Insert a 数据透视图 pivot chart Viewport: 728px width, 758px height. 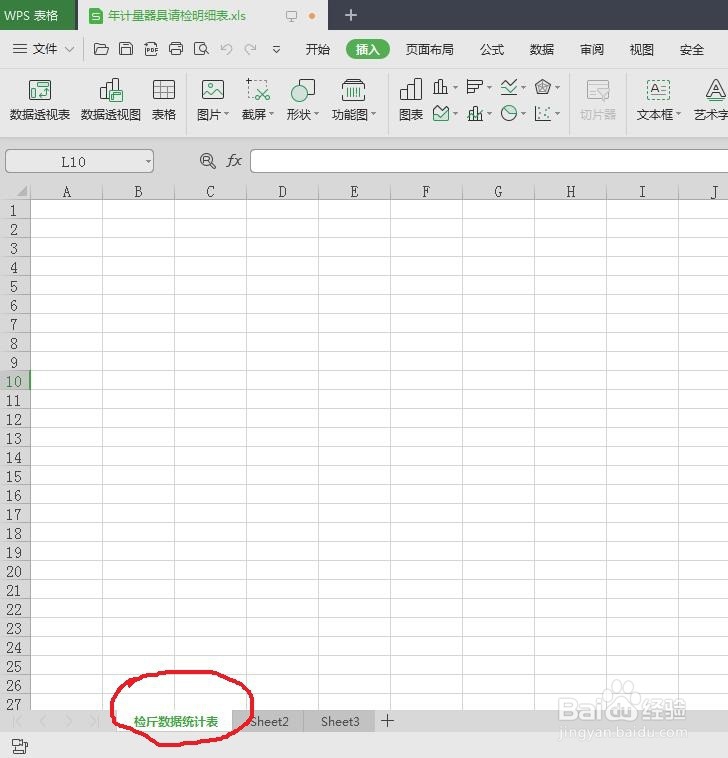(x=111, y=100)
